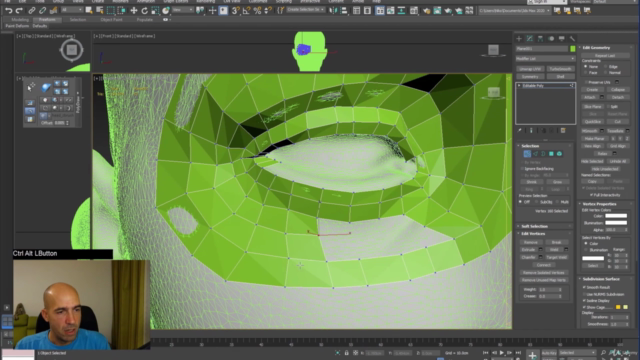Activate Select Object tool
Viewport: 640px width, 360px height.
click(89, 11)
